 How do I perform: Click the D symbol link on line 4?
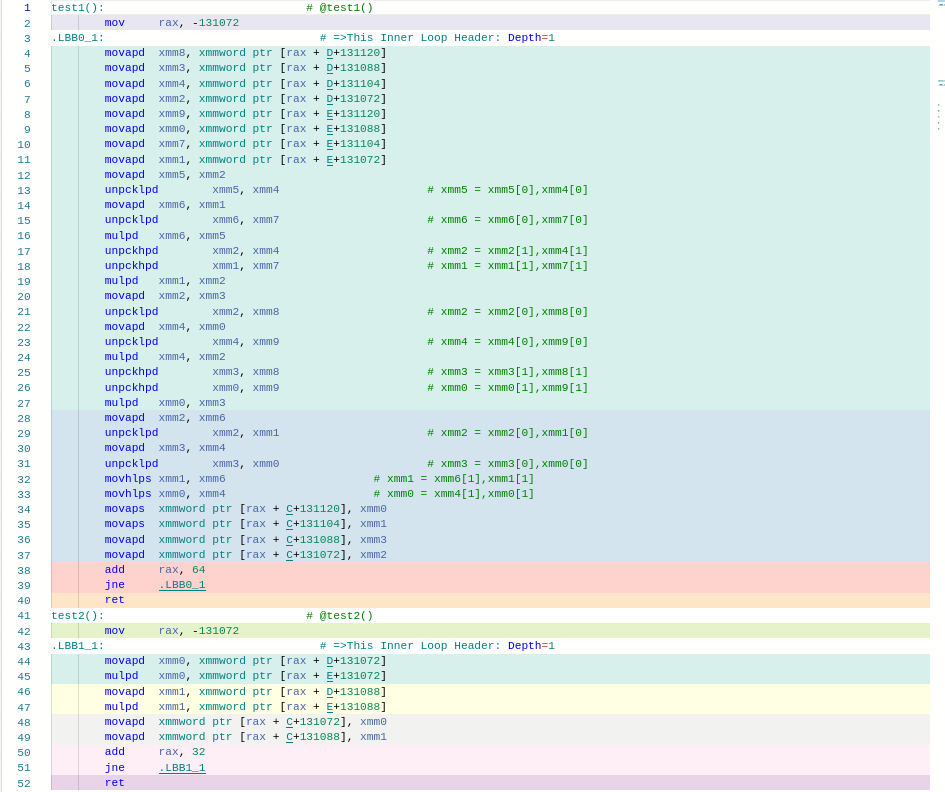(x=330, y=53)
